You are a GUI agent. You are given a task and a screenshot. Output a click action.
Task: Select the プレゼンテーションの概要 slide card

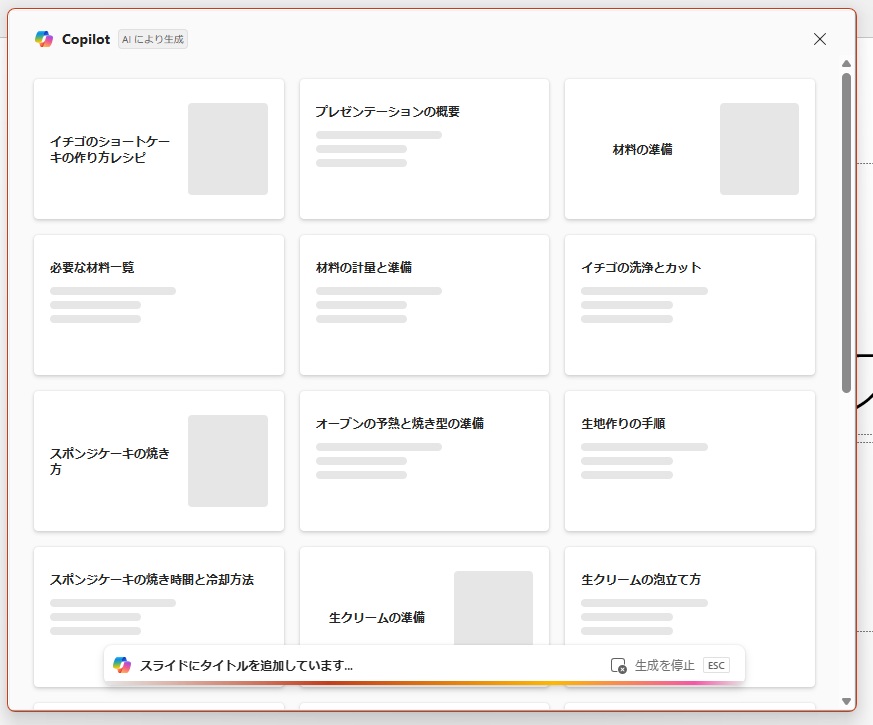(424, 149)
